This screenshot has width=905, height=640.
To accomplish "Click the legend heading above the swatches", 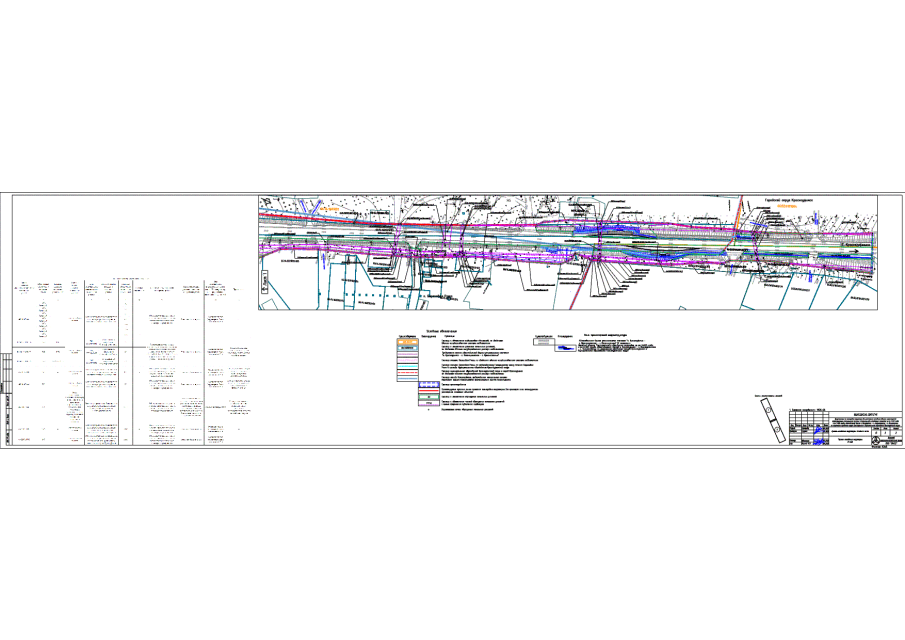I will [x=440, y=329].
